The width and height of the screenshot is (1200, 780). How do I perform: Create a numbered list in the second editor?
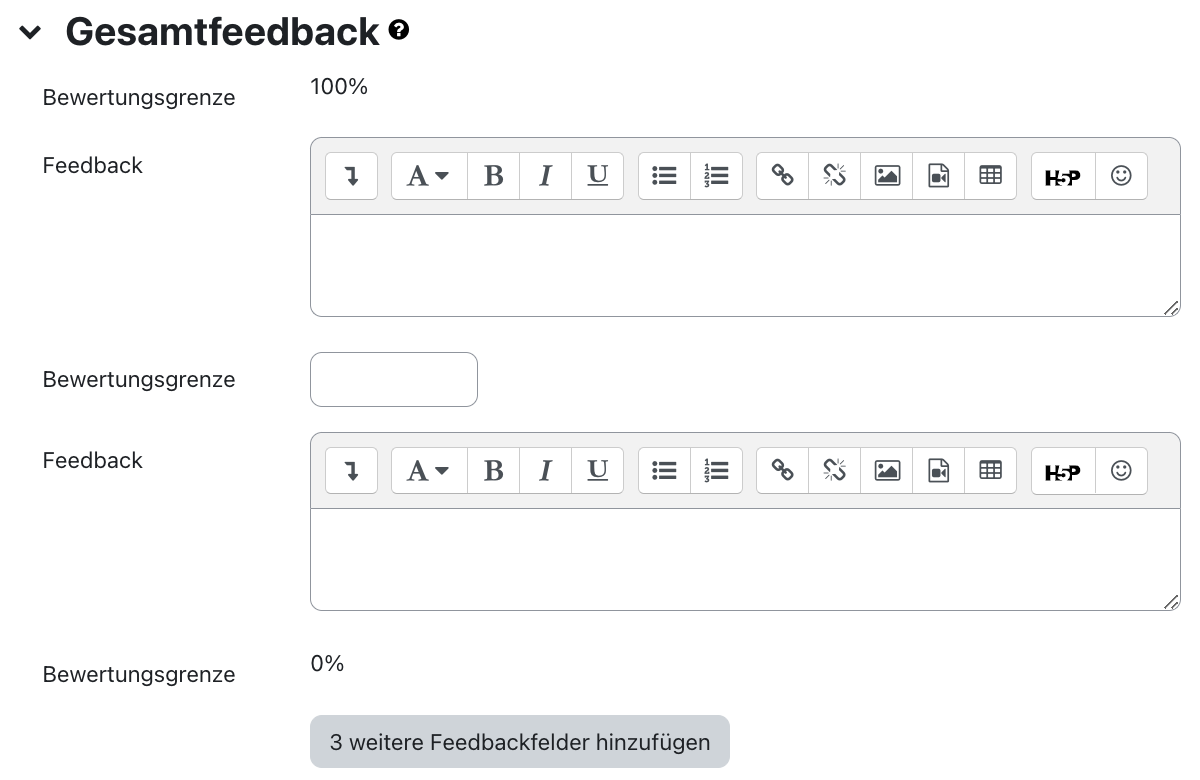point(717,470)
